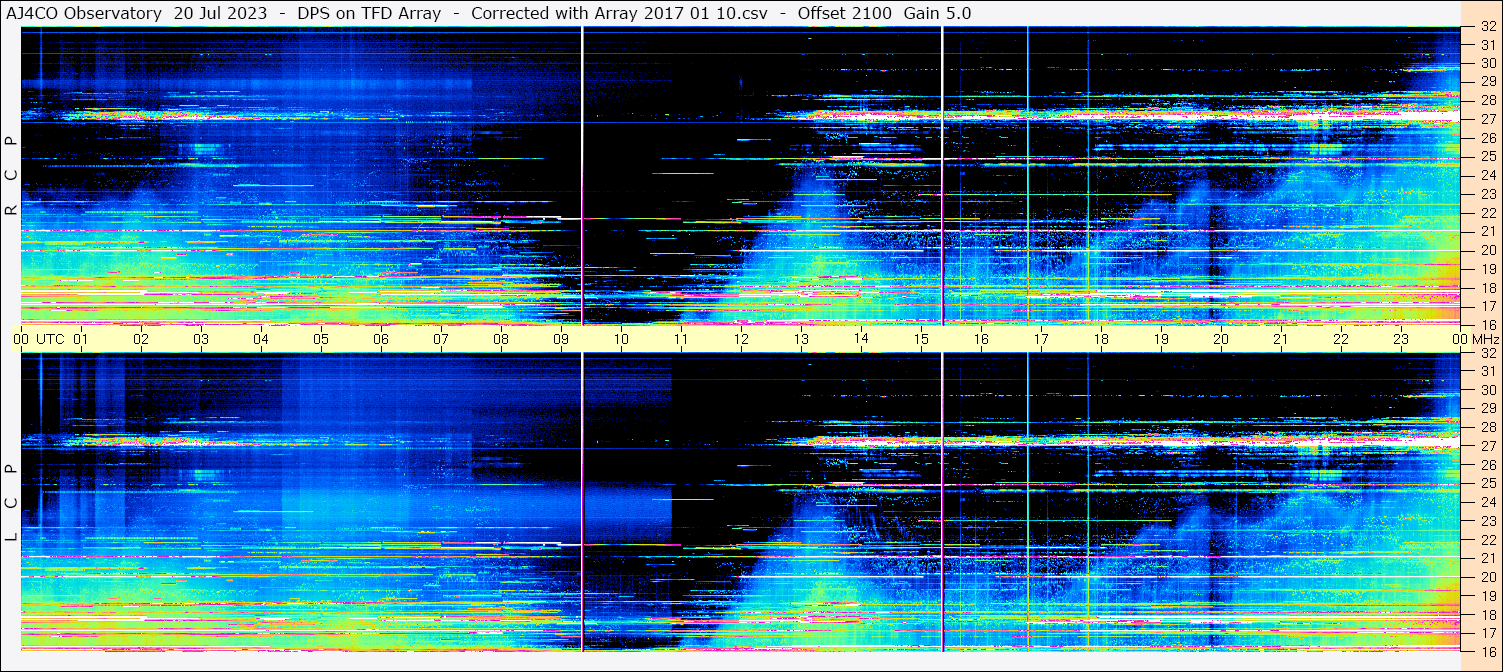This screenshot has width=1503, height=672.
Task: Click the 14 hour label on the time axis
Action: click(x=862, y=338)
